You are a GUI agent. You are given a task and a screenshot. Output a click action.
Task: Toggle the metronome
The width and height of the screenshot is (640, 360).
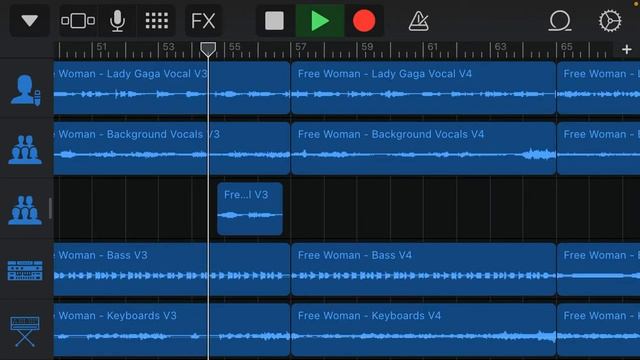click(x=418, y=21)
